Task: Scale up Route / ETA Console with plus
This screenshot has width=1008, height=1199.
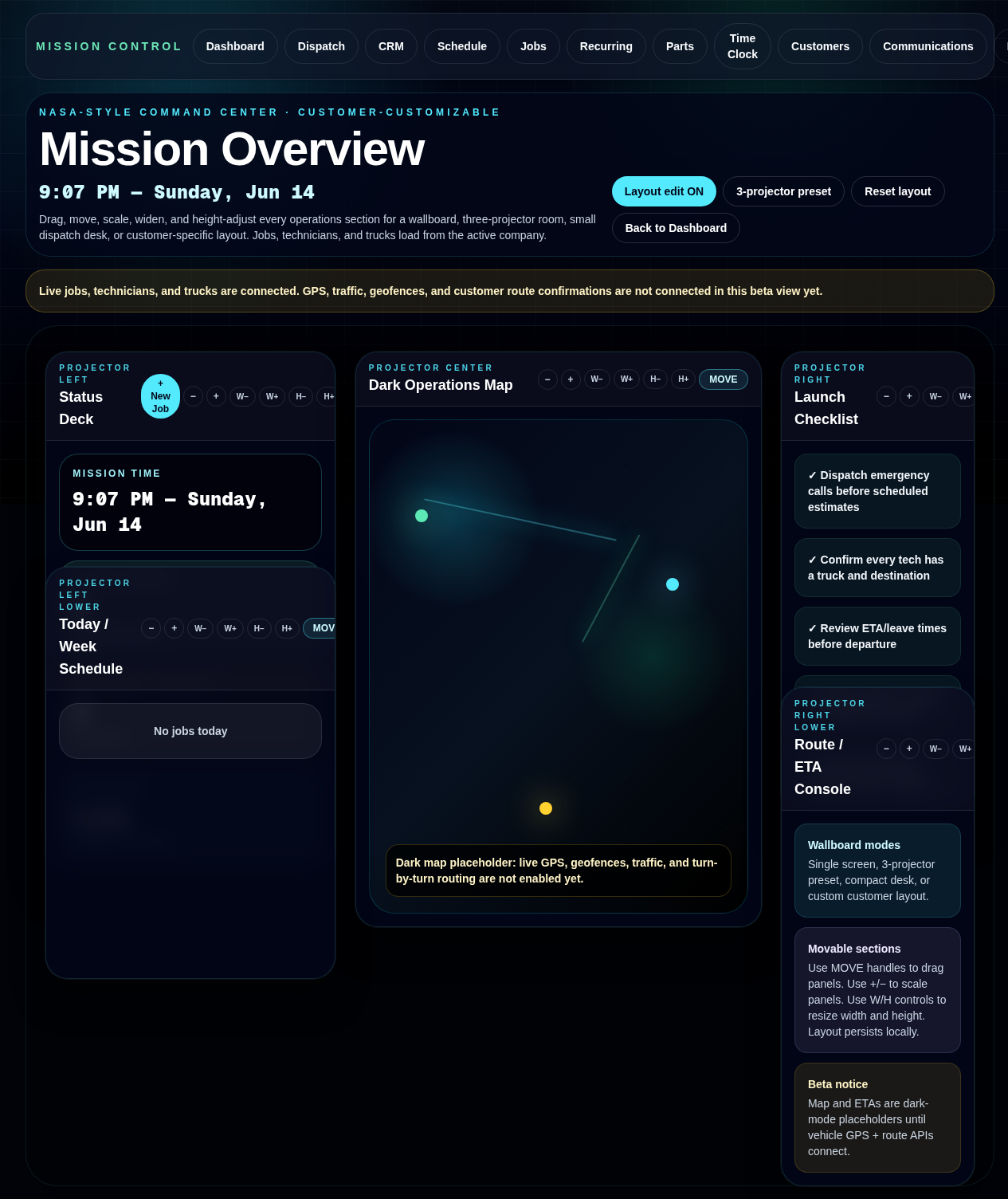Action: click(909, 749)
